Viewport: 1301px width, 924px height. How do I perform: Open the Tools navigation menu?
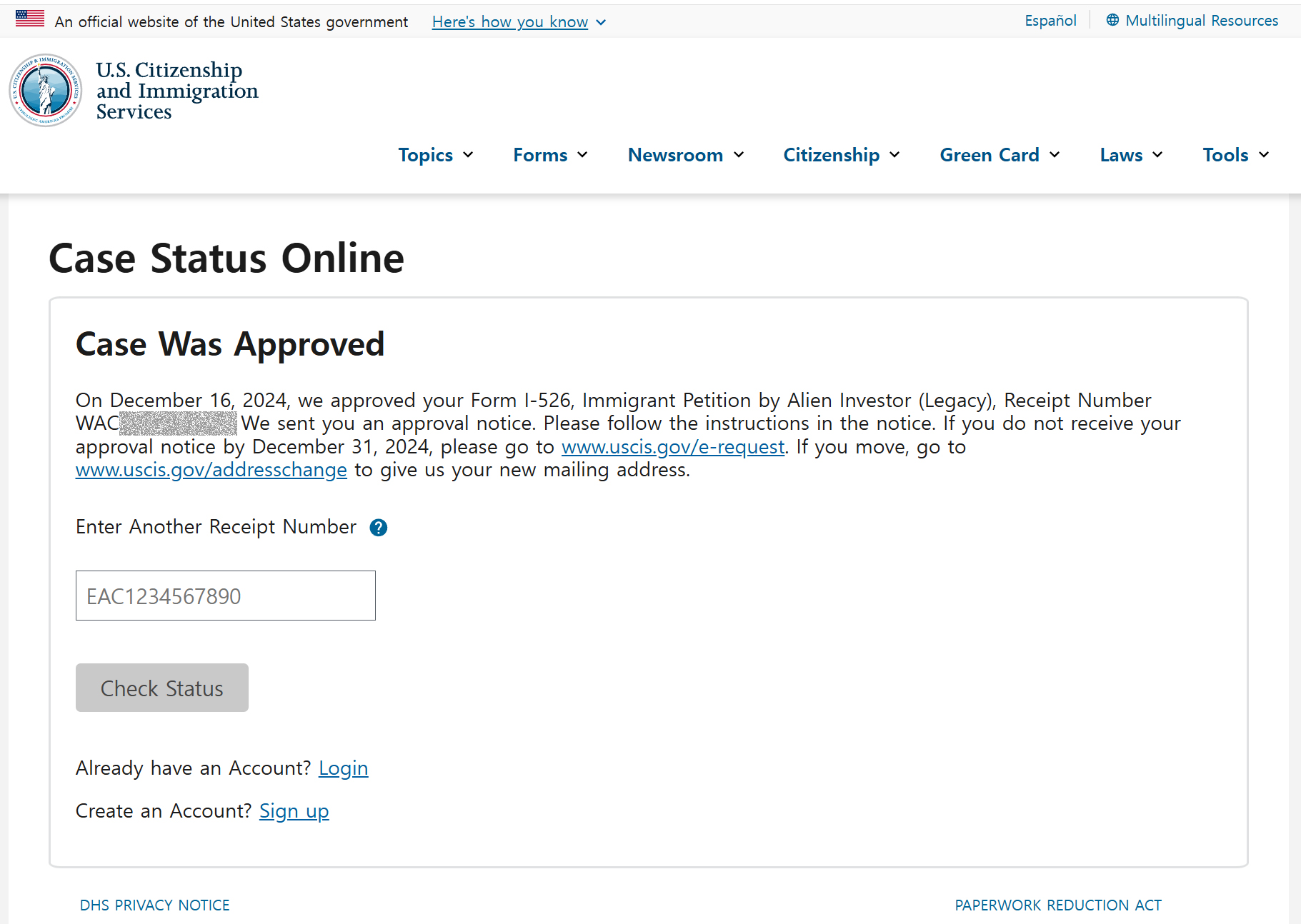[1236, 155]
